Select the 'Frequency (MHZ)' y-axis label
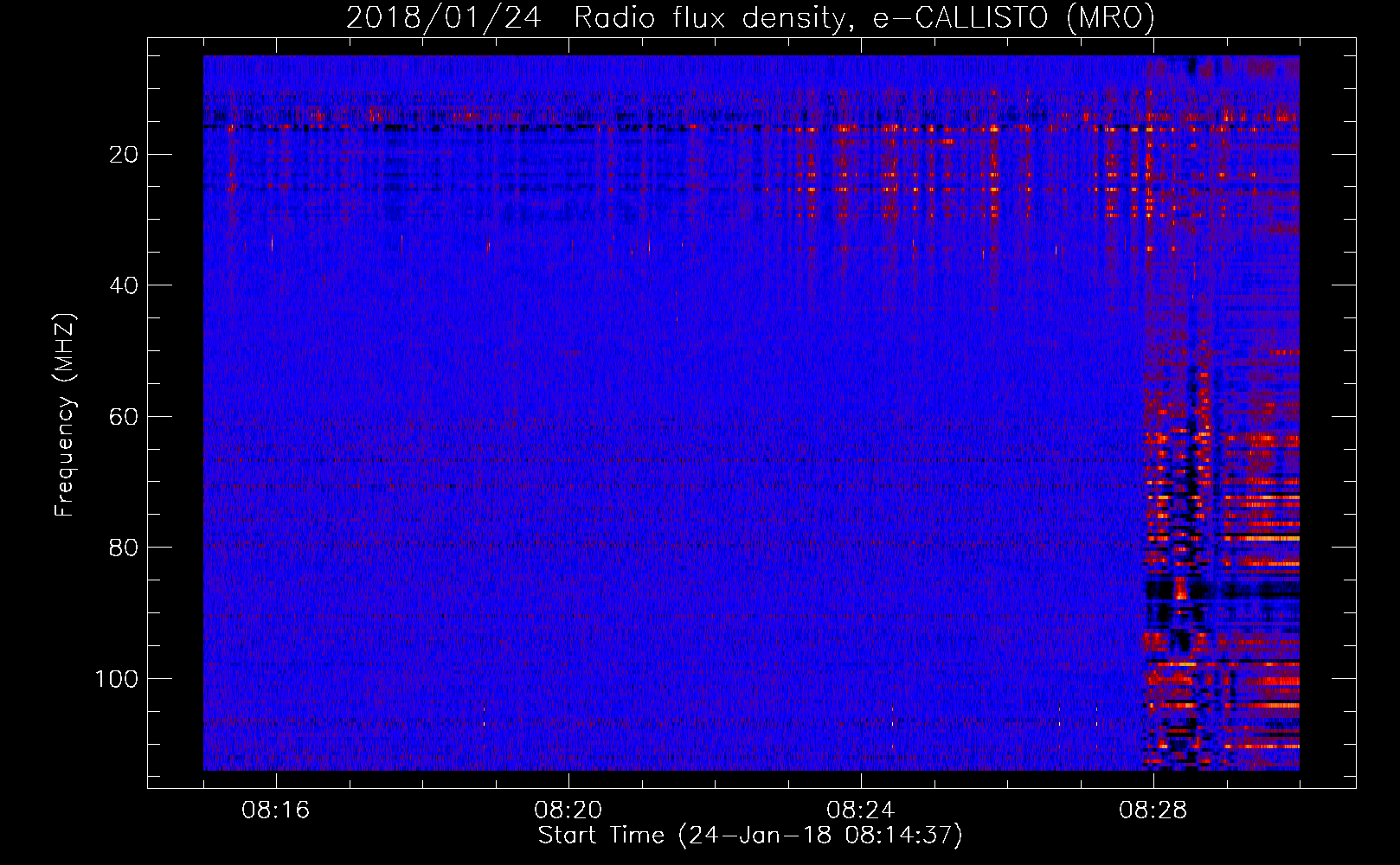The width and height of the screenshot is (1400, 865). point(65,415)
